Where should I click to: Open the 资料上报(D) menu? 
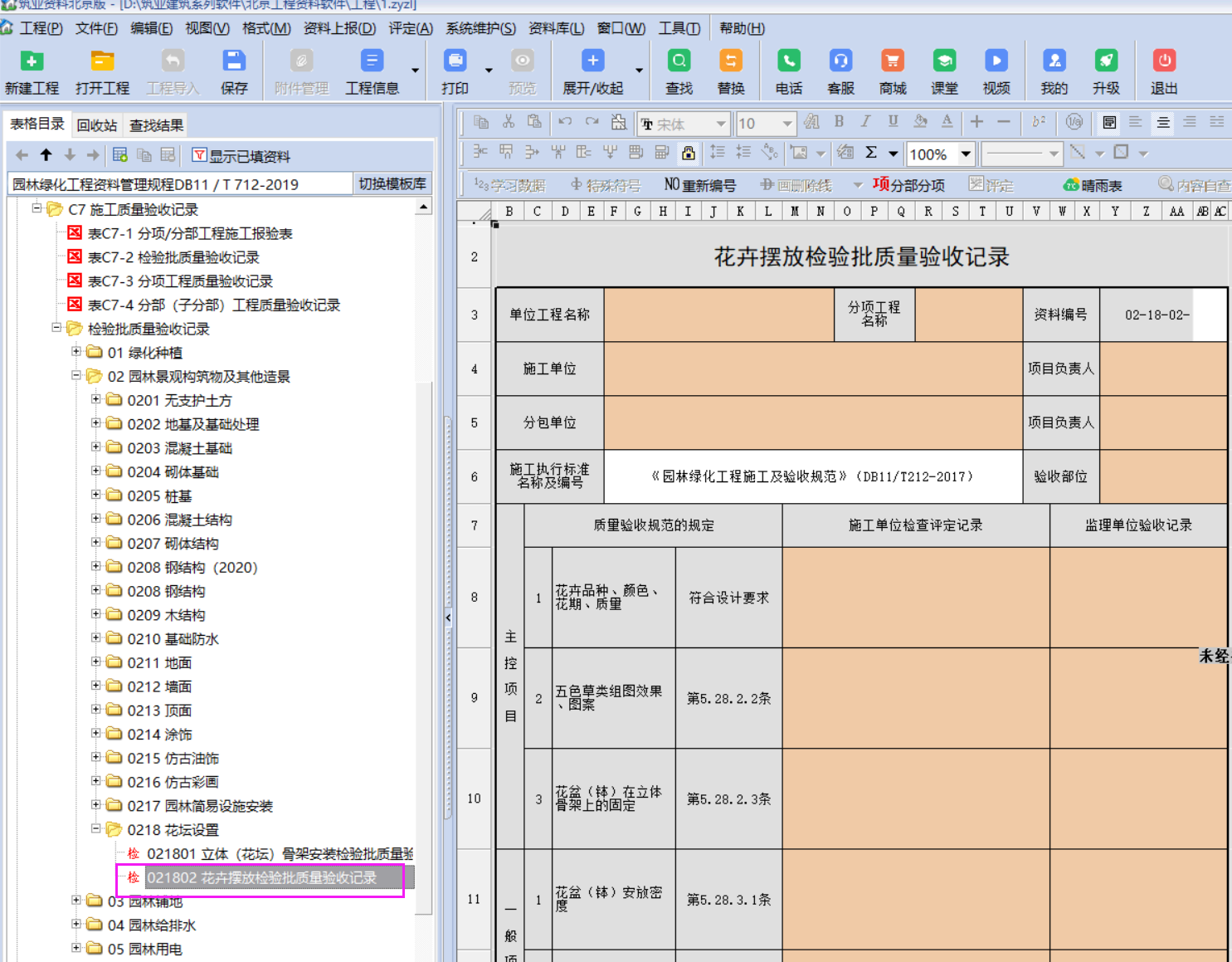[x=339, y=28]
